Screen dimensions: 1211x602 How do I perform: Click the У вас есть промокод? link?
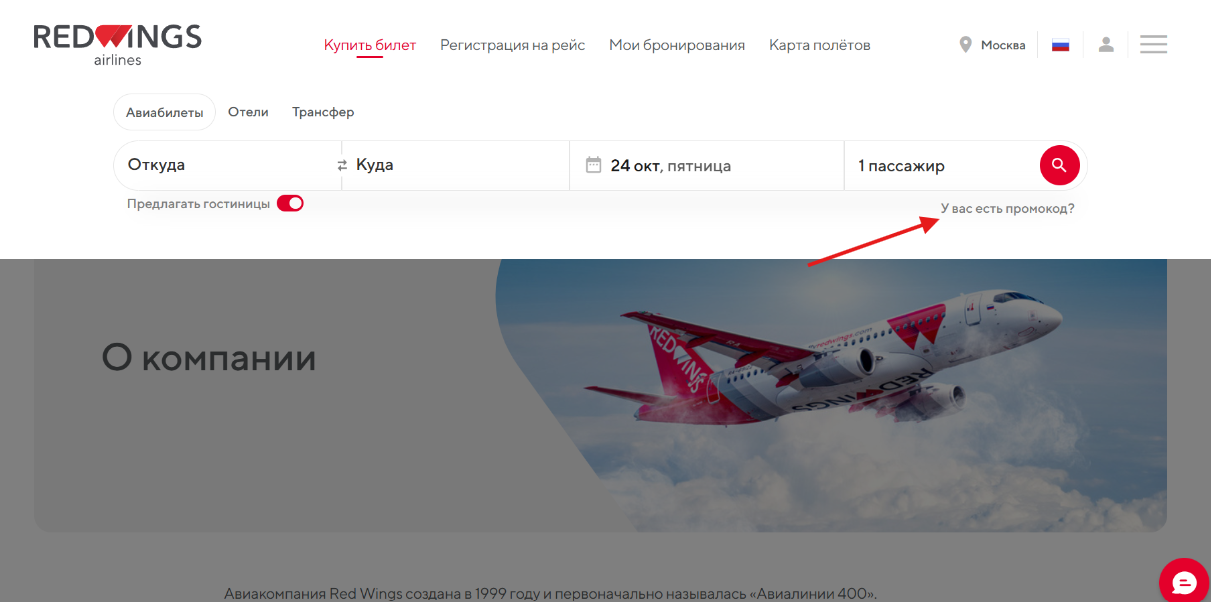coord(1008,208)
